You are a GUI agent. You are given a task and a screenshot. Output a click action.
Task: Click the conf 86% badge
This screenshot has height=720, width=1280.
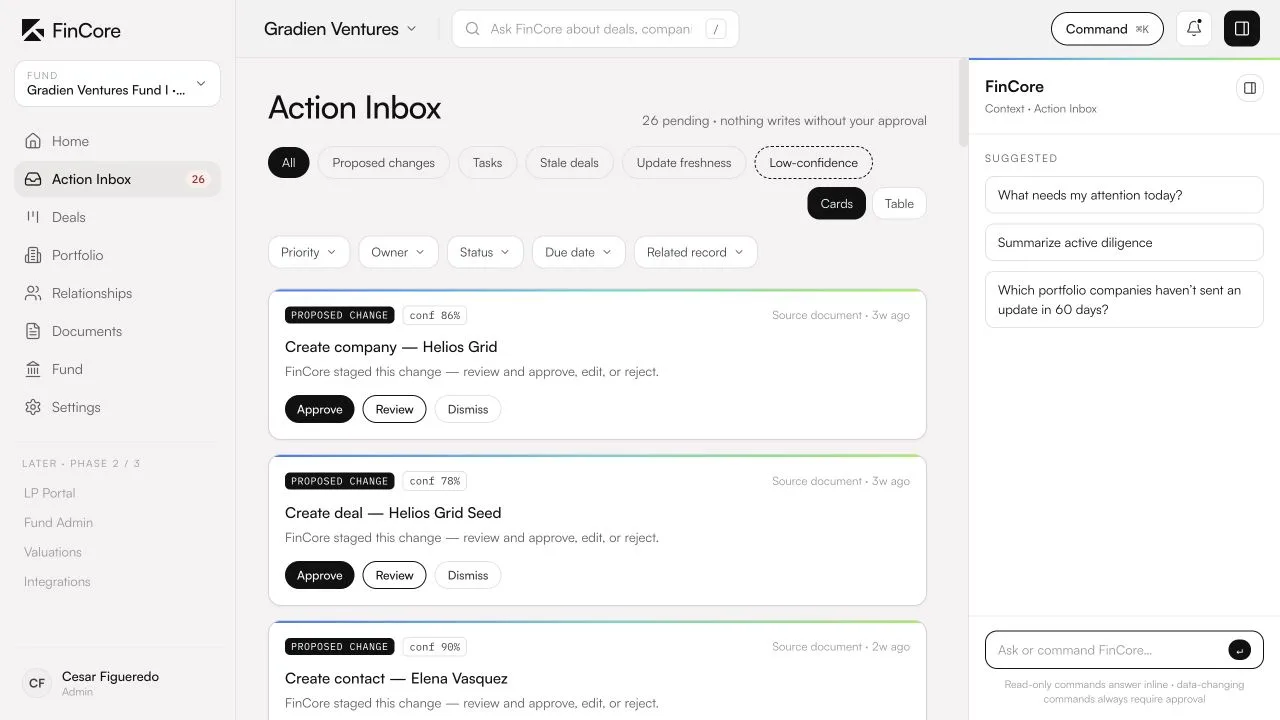point(435,315)
